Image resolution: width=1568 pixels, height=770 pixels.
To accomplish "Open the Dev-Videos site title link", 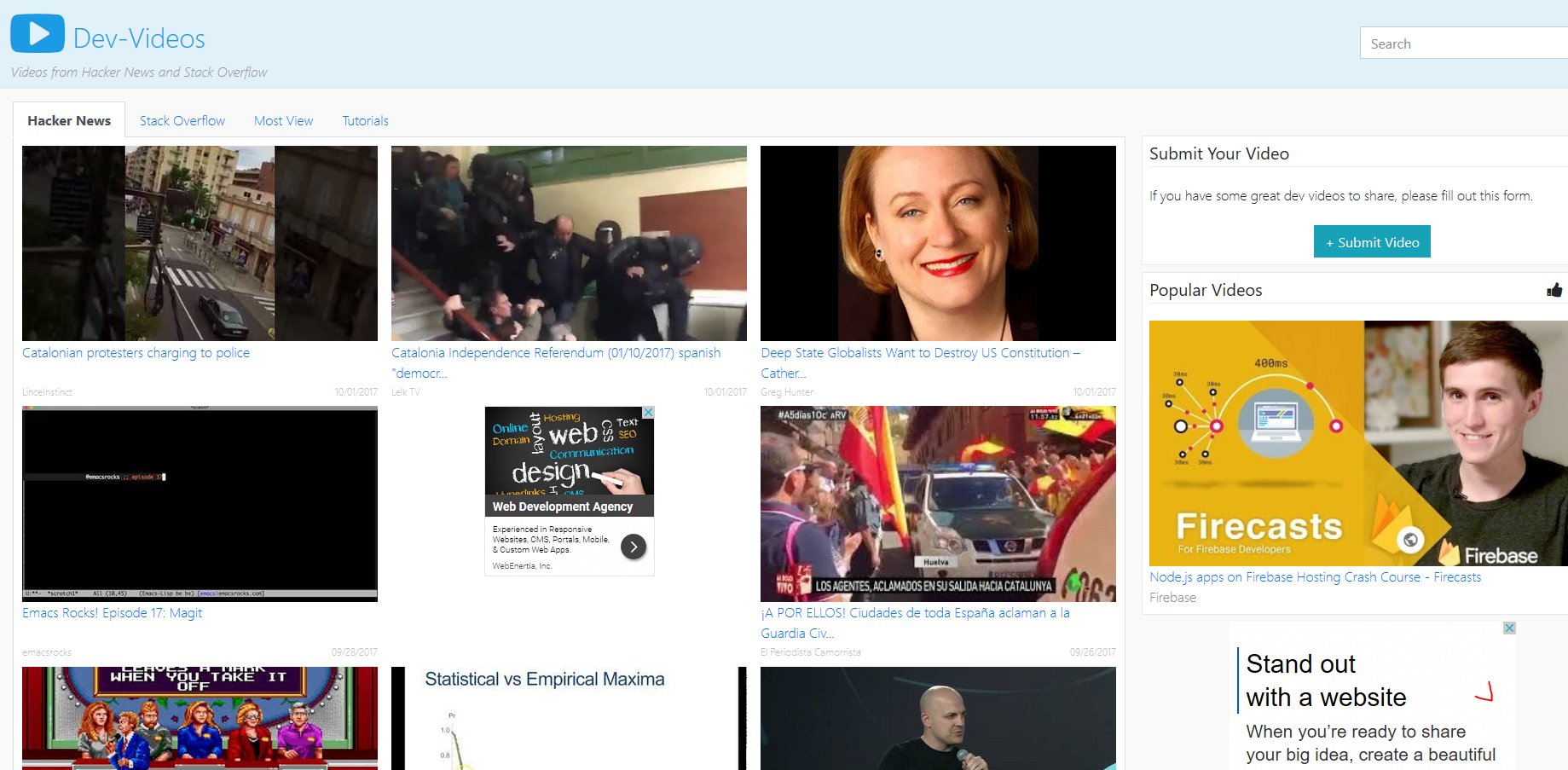I will click(x=139, y=38).
